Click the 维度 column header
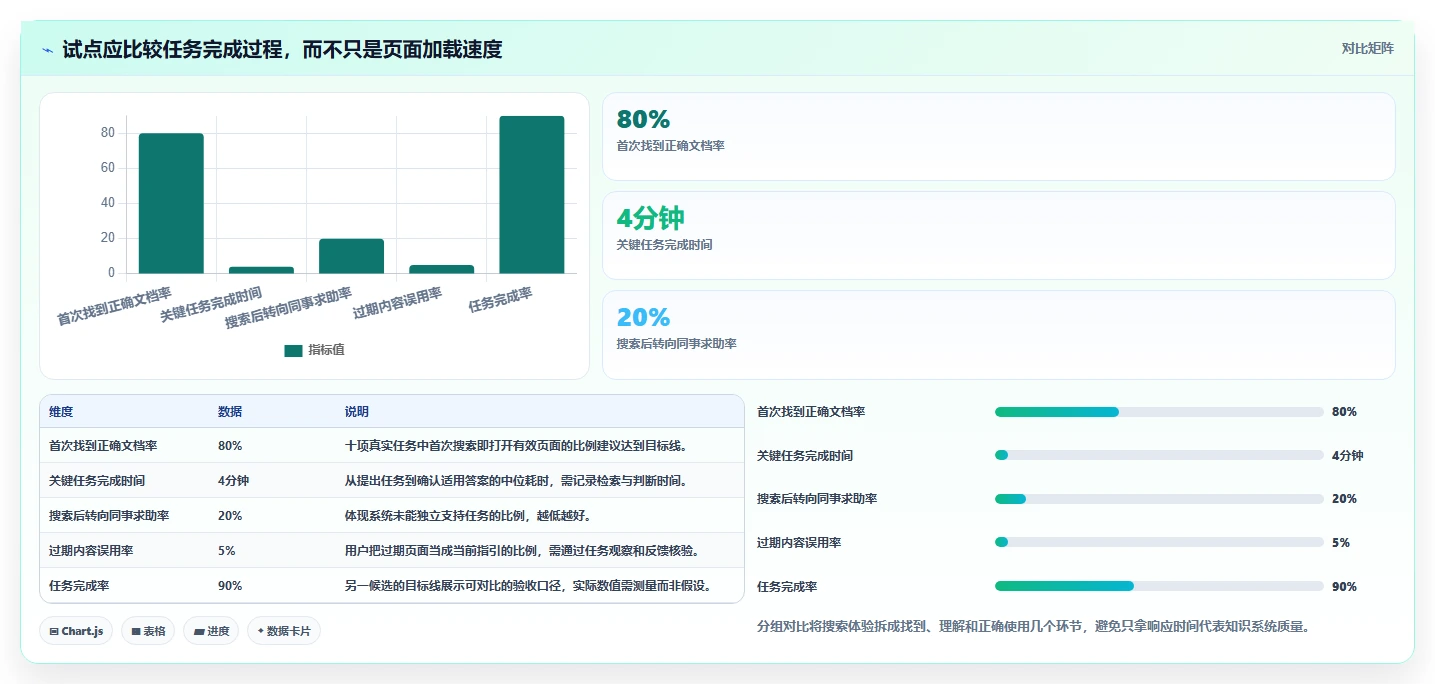 pos(61,412)
